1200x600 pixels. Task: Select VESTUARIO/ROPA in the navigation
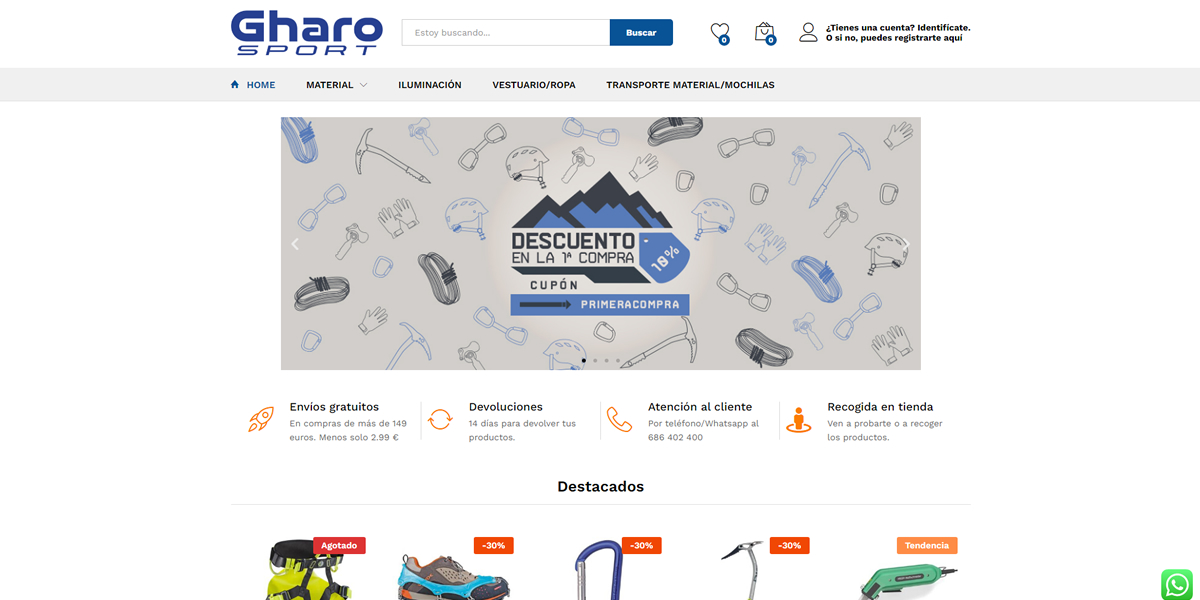533,85
